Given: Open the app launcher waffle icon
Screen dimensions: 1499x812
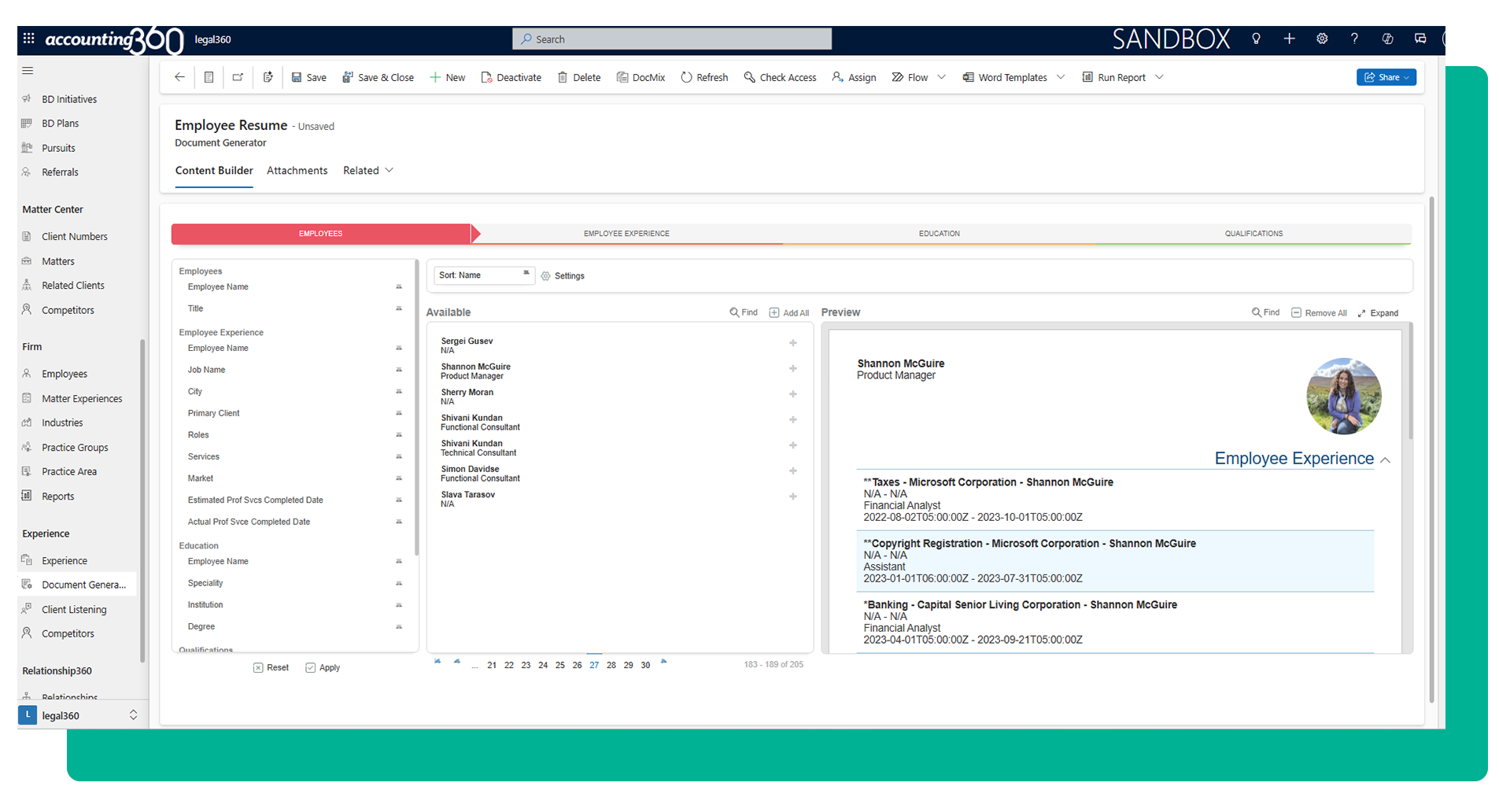Looking at the screenshot, I should (29, 39).
